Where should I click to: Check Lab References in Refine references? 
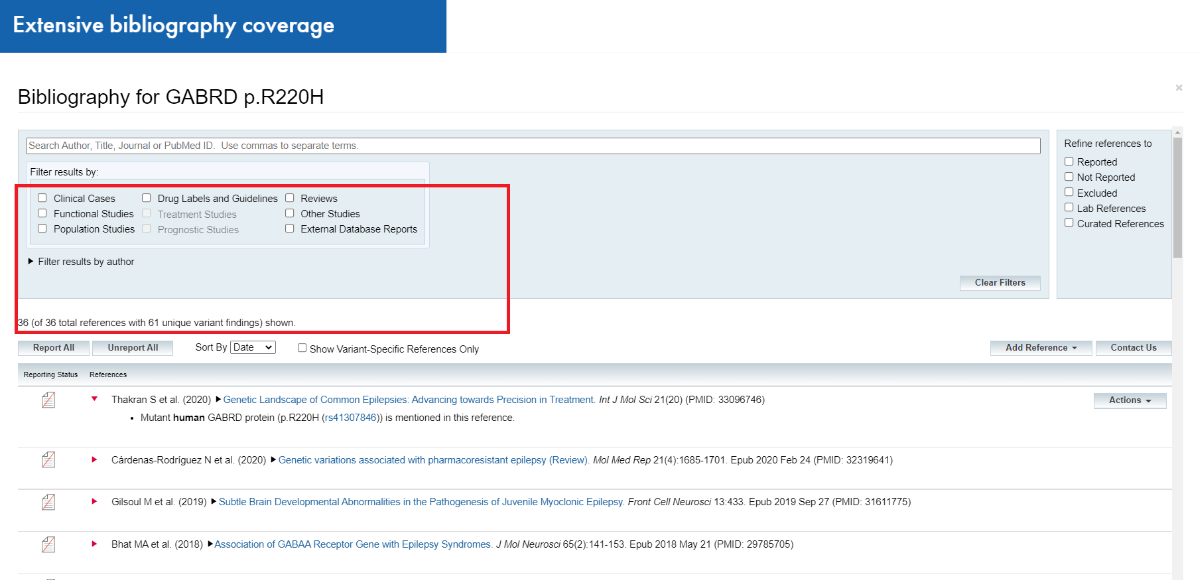pos(1069,208)
